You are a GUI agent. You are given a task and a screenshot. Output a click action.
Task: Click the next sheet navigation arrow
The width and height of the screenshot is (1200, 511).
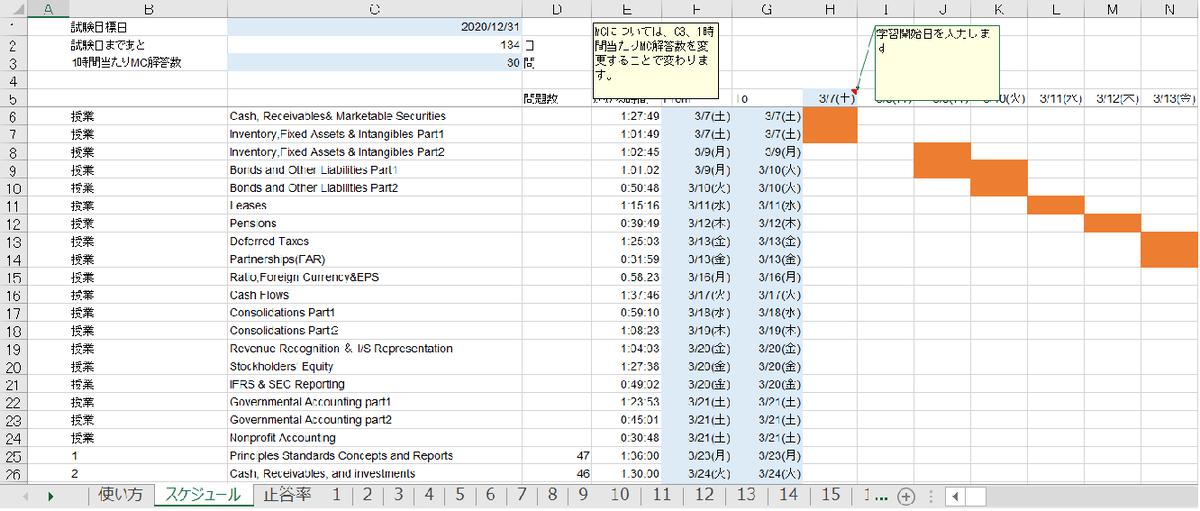coord(50,496)
